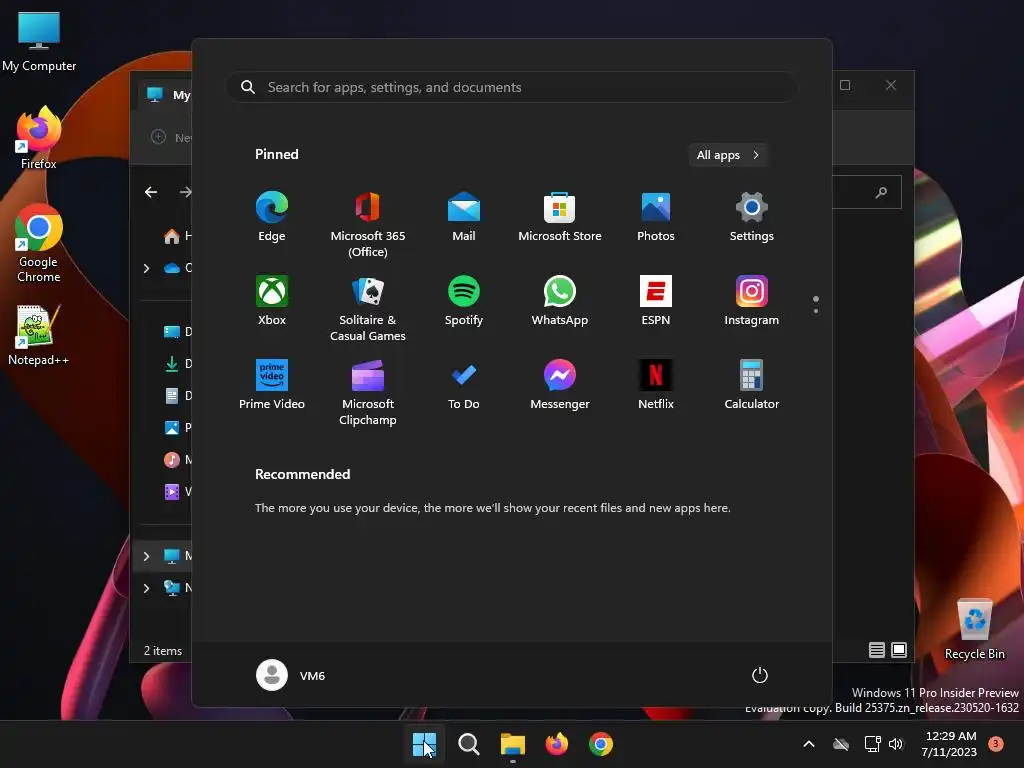Screen dimensions: 1024x768
Task: Open the volume control in system tray
Action: pyautogui.click(x=896, y=744)
